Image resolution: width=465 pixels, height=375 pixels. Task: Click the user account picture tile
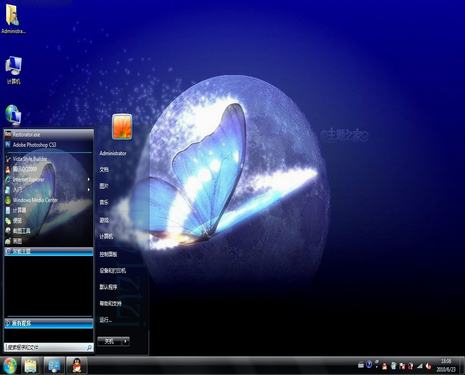click(x=122, y=127)
